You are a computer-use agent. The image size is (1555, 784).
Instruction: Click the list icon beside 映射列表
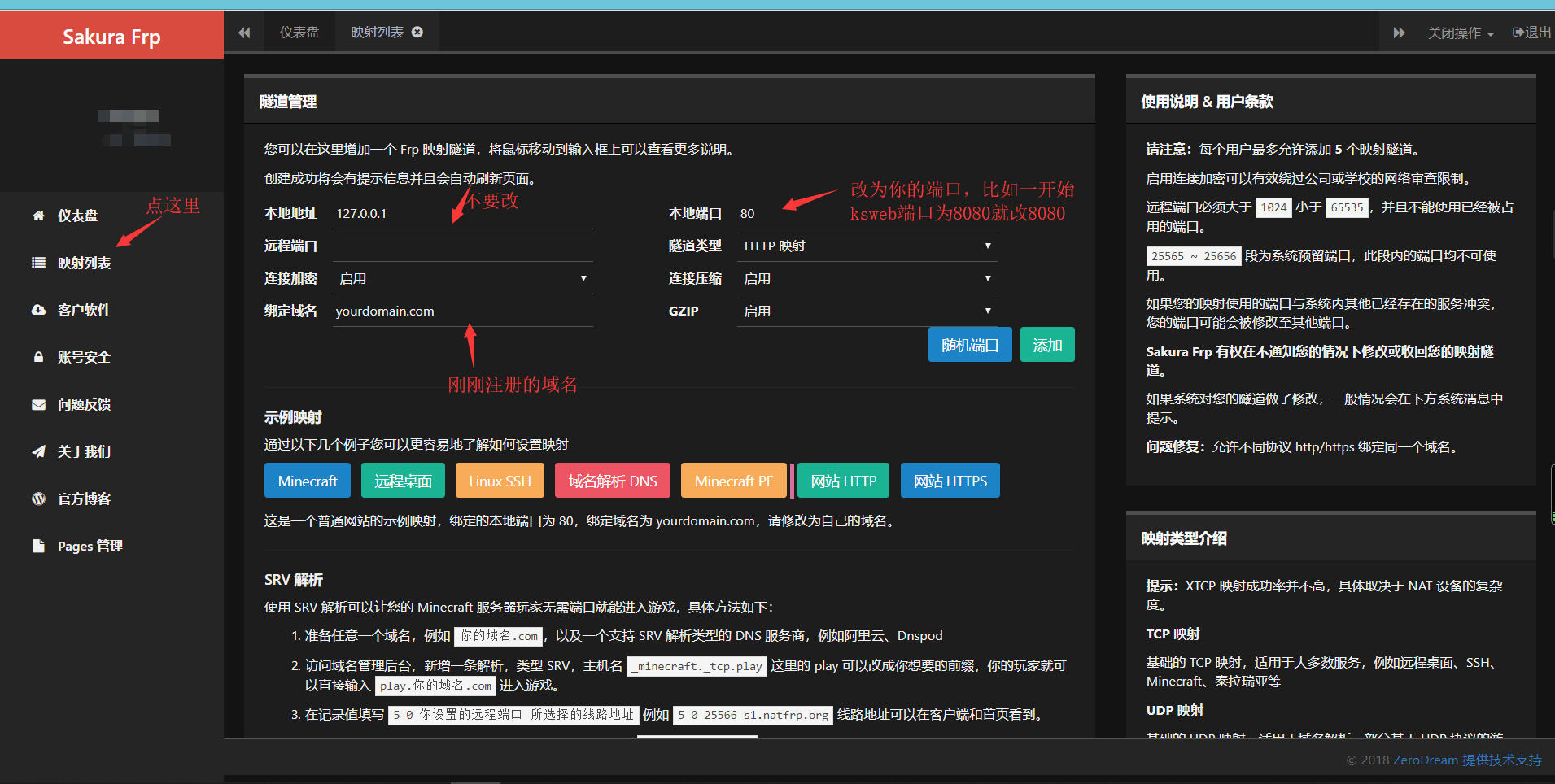pyautogui.click(x=38, y=263)
